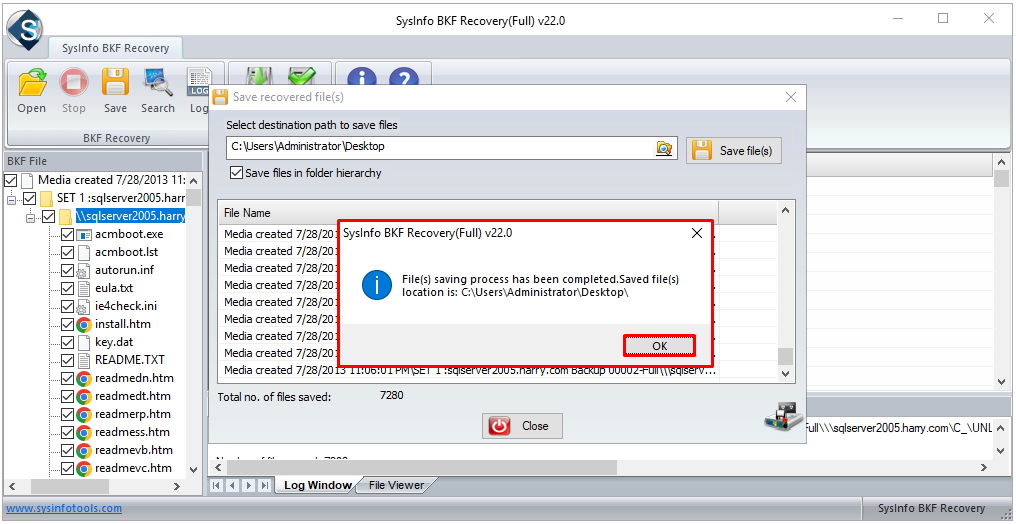Click the Save floppy toolbar icon

click(115, 83)
